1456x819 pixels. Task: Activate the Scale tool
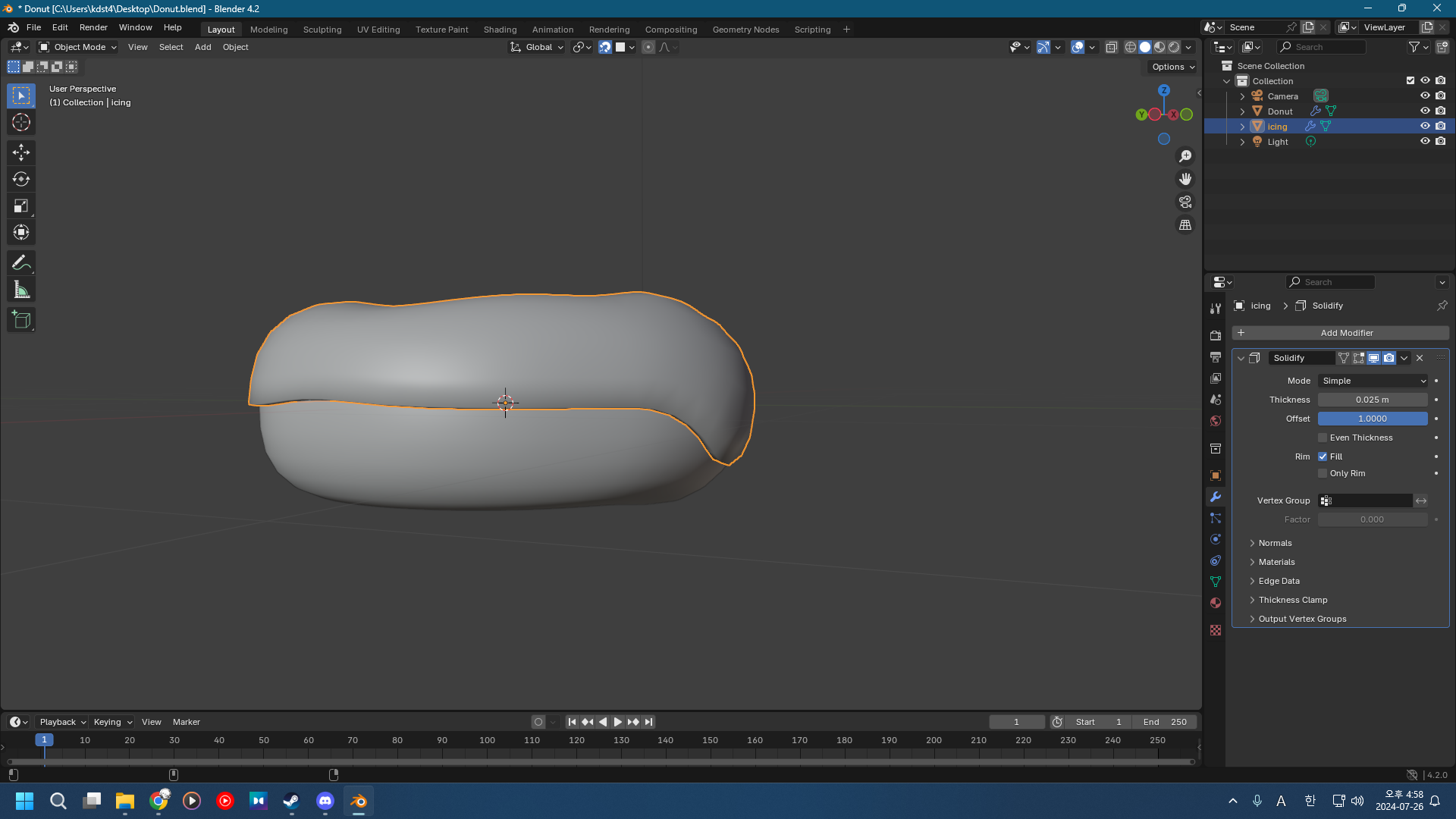click(x=21, y=206)
